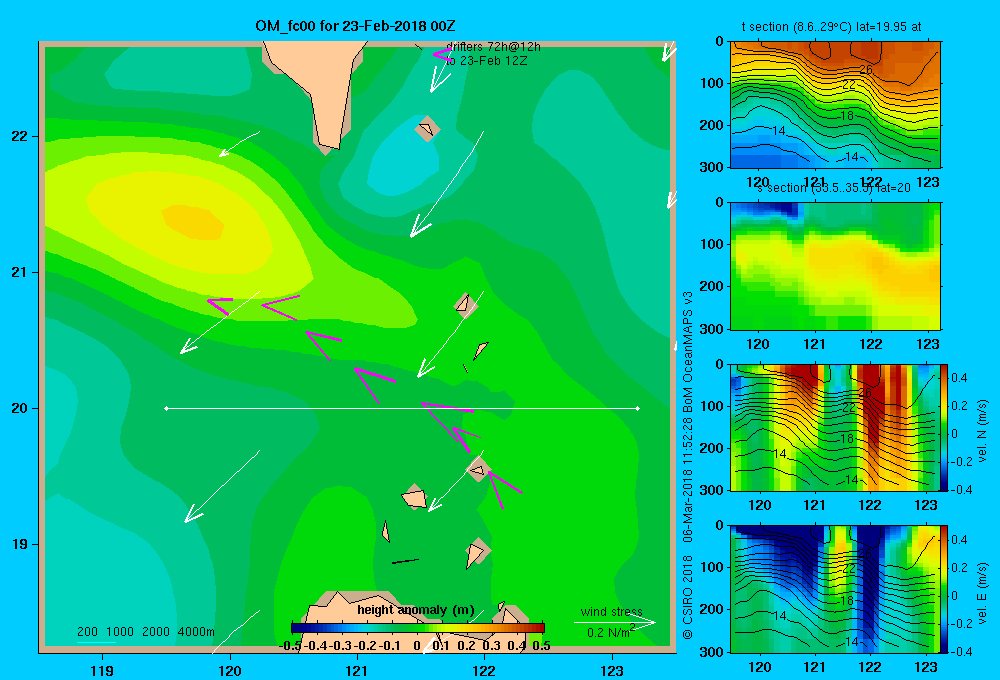
Task: Click the "to 23-Feb 12Z" text
Action: (487, 61)
